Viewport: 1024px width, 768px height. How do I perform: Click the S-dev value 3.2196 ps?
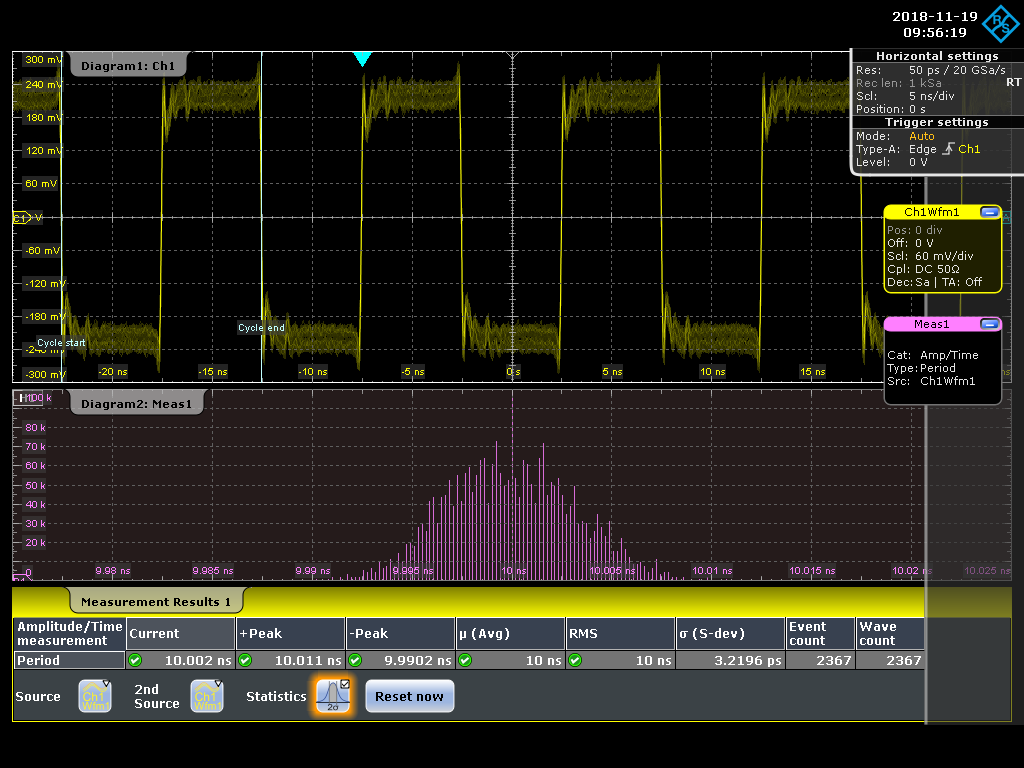pos(748,660)
